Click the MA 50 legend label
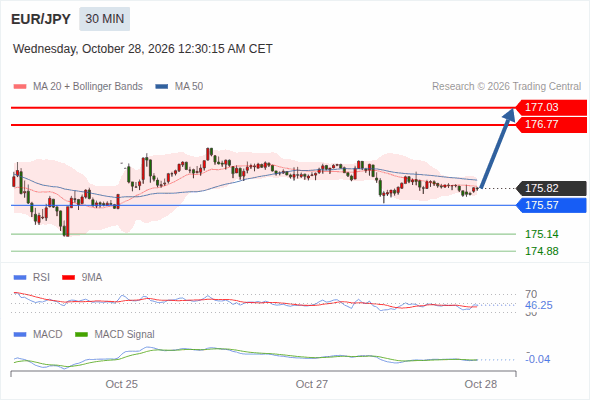 [189, 87]
